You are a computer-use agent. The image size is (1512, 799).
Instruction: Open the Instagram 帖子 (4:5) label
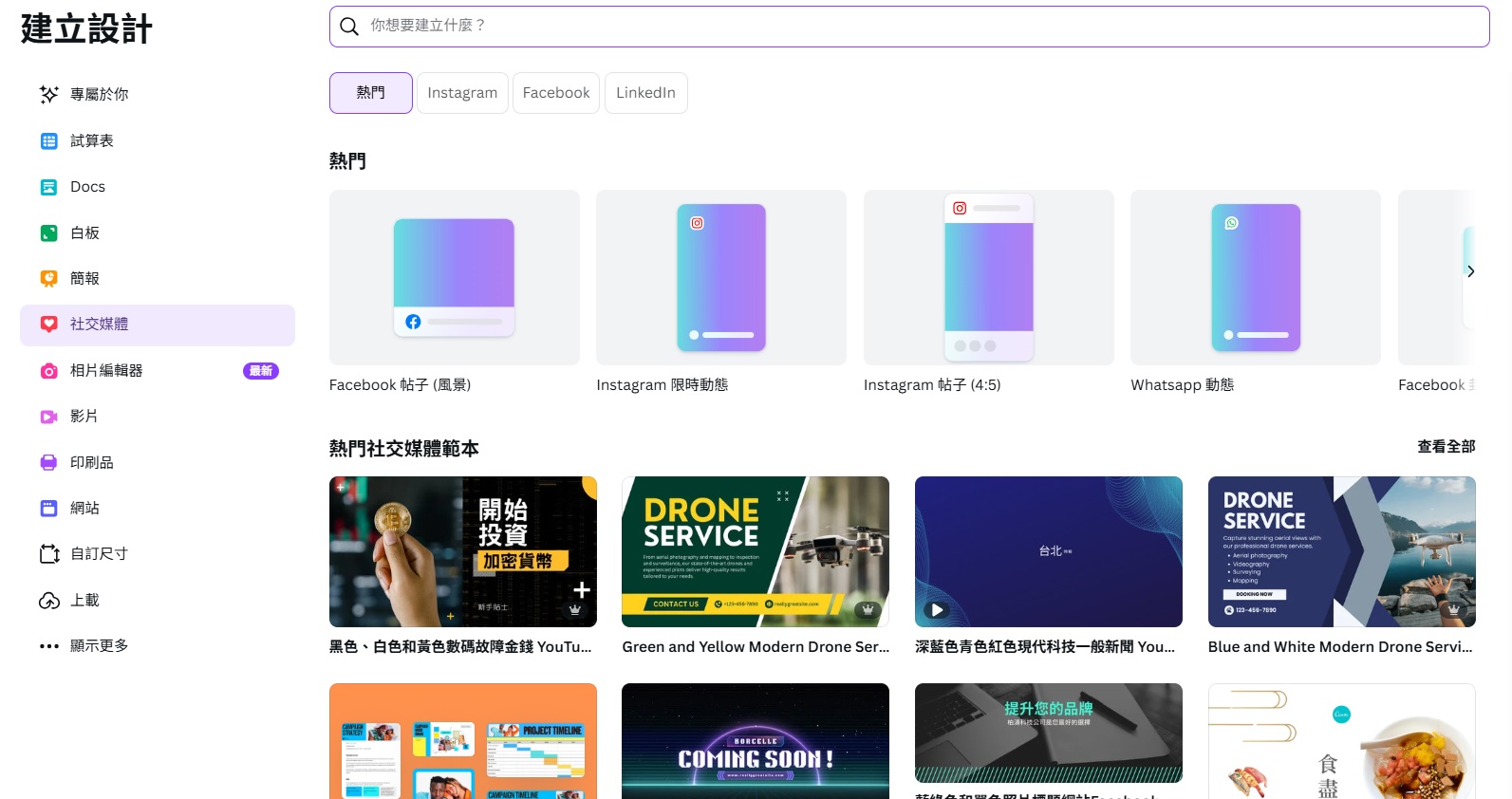pos(932,384)
